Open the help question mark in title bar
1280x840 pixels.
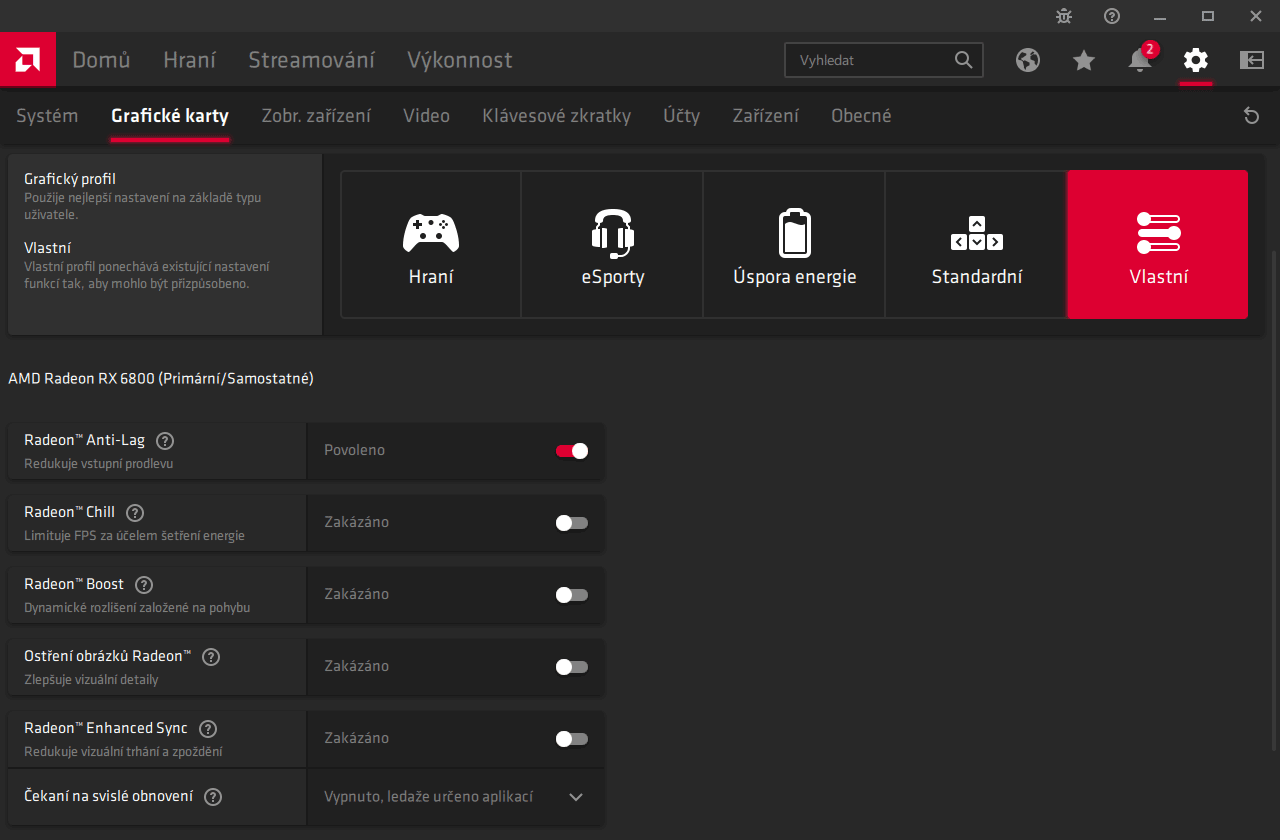(x=1112, y=16)
